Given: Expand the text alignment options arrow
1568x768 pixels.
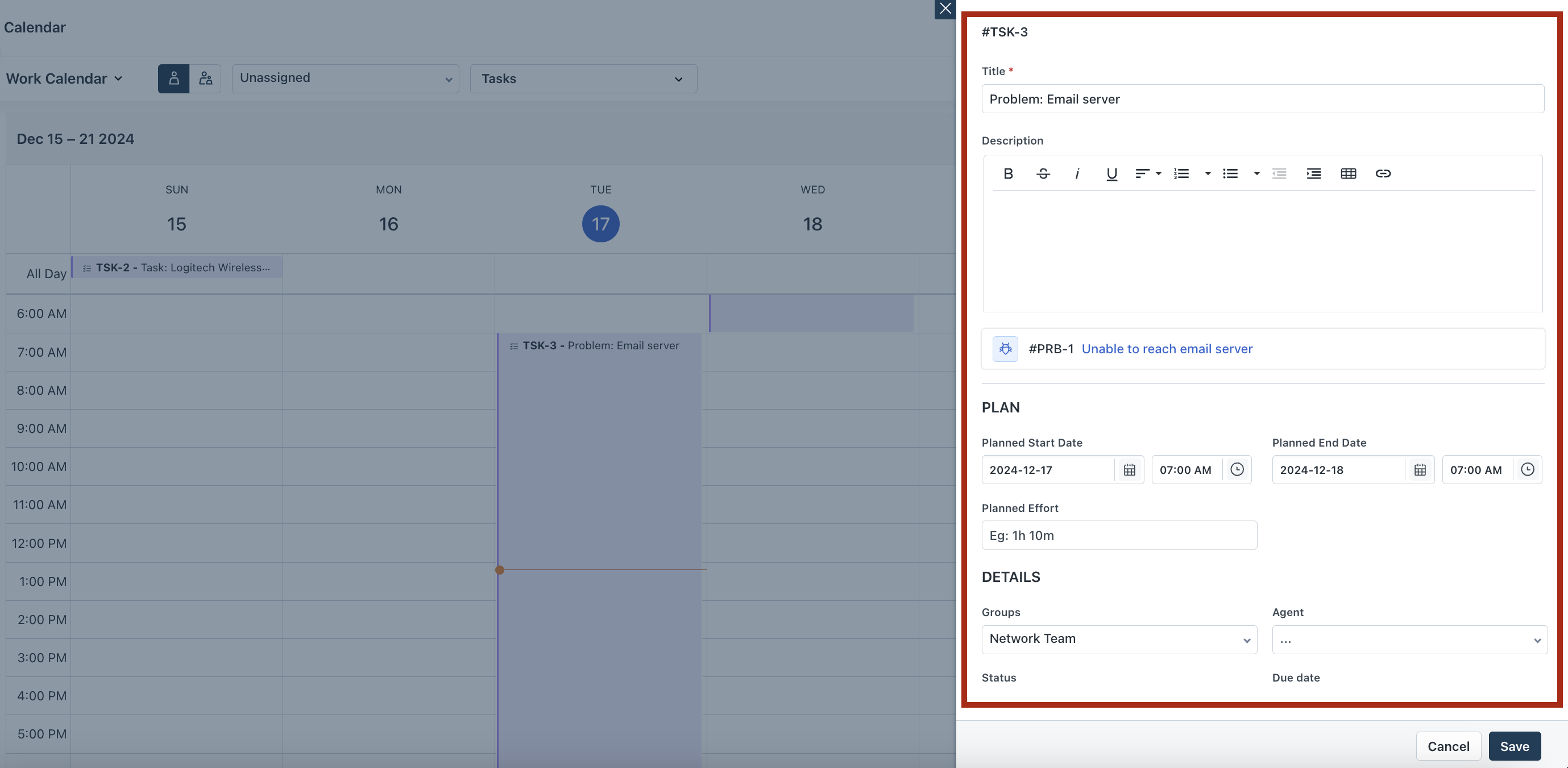Looking at the screenshot, I should click(1158, 174).
